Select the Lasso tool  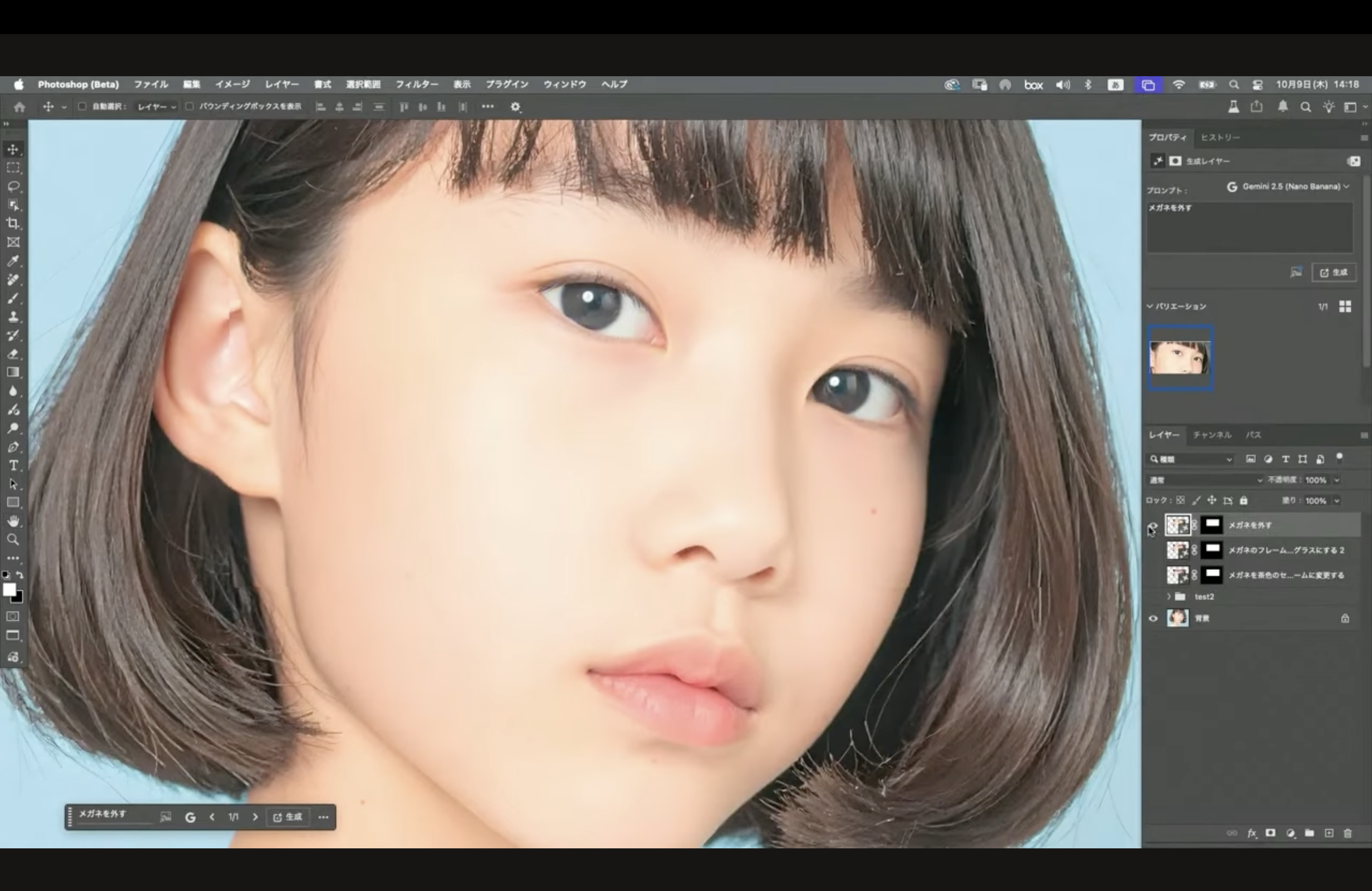point(13,186)
